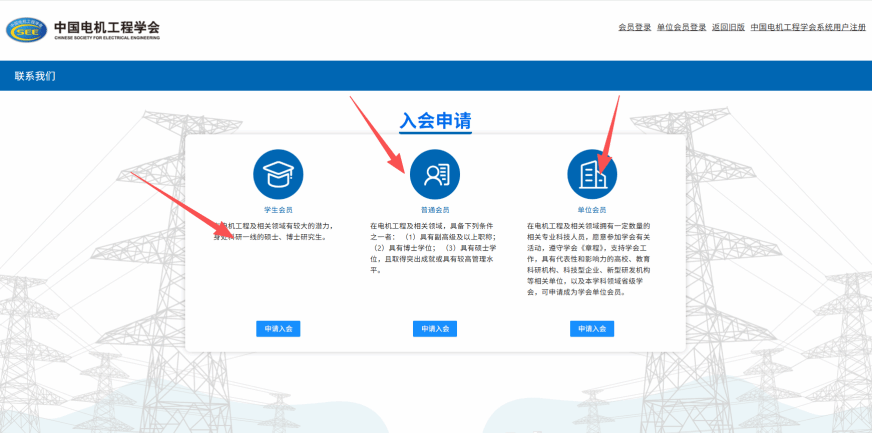
Task: Select the ordinary member person card icon
Action: coord(435,174)
